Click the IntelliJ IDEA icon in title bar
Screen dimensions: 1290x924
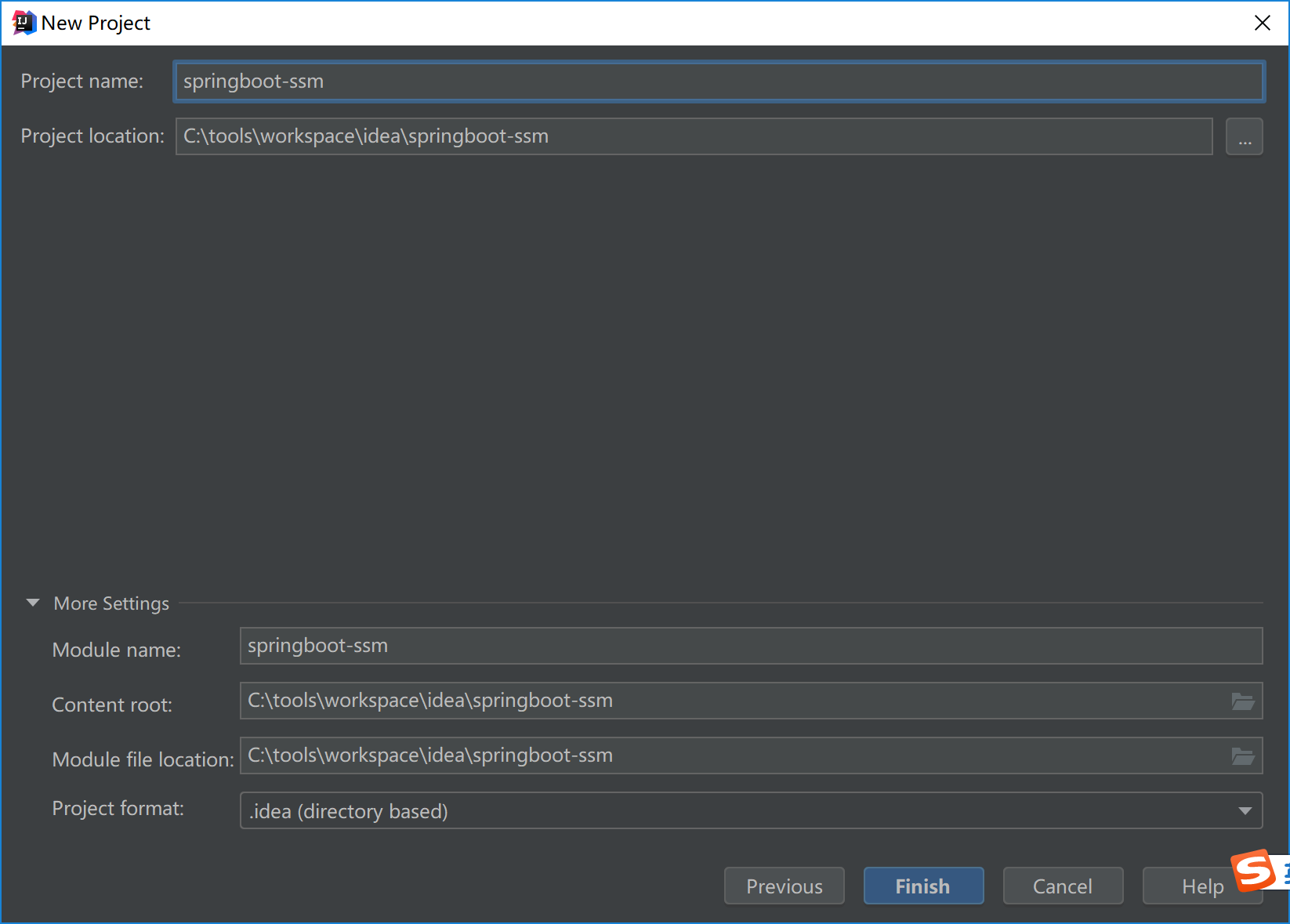pyautogui.click(x=24, y=23)
